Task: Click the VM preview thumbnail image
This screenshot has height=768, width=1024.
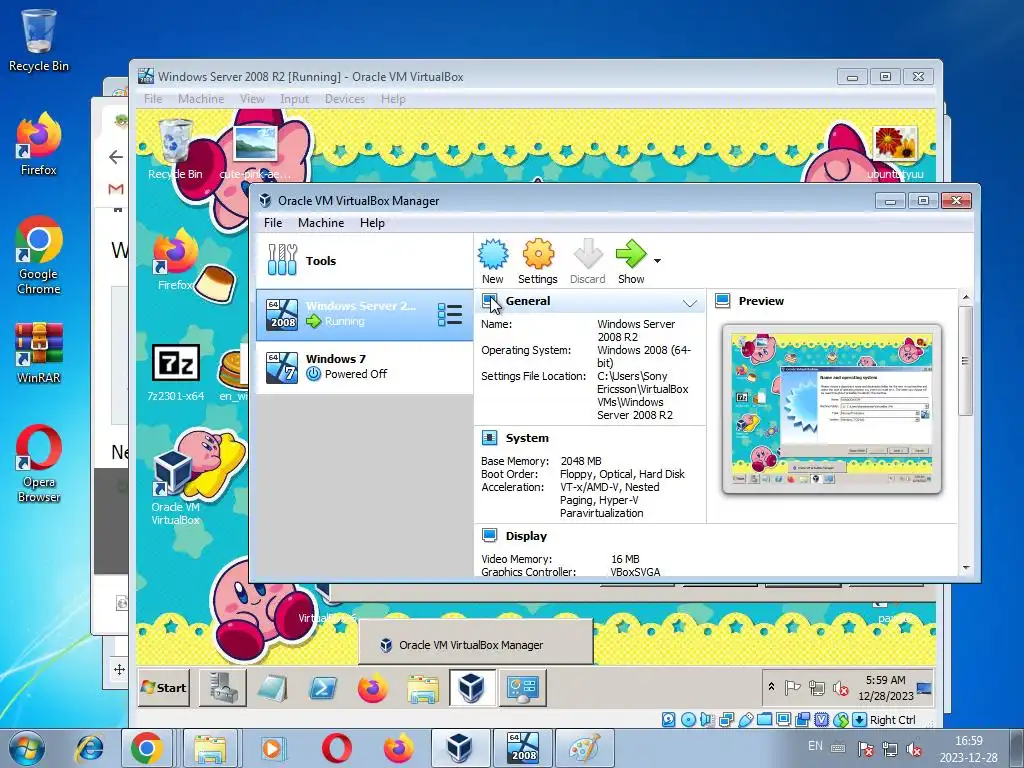Action: [831, 409]
